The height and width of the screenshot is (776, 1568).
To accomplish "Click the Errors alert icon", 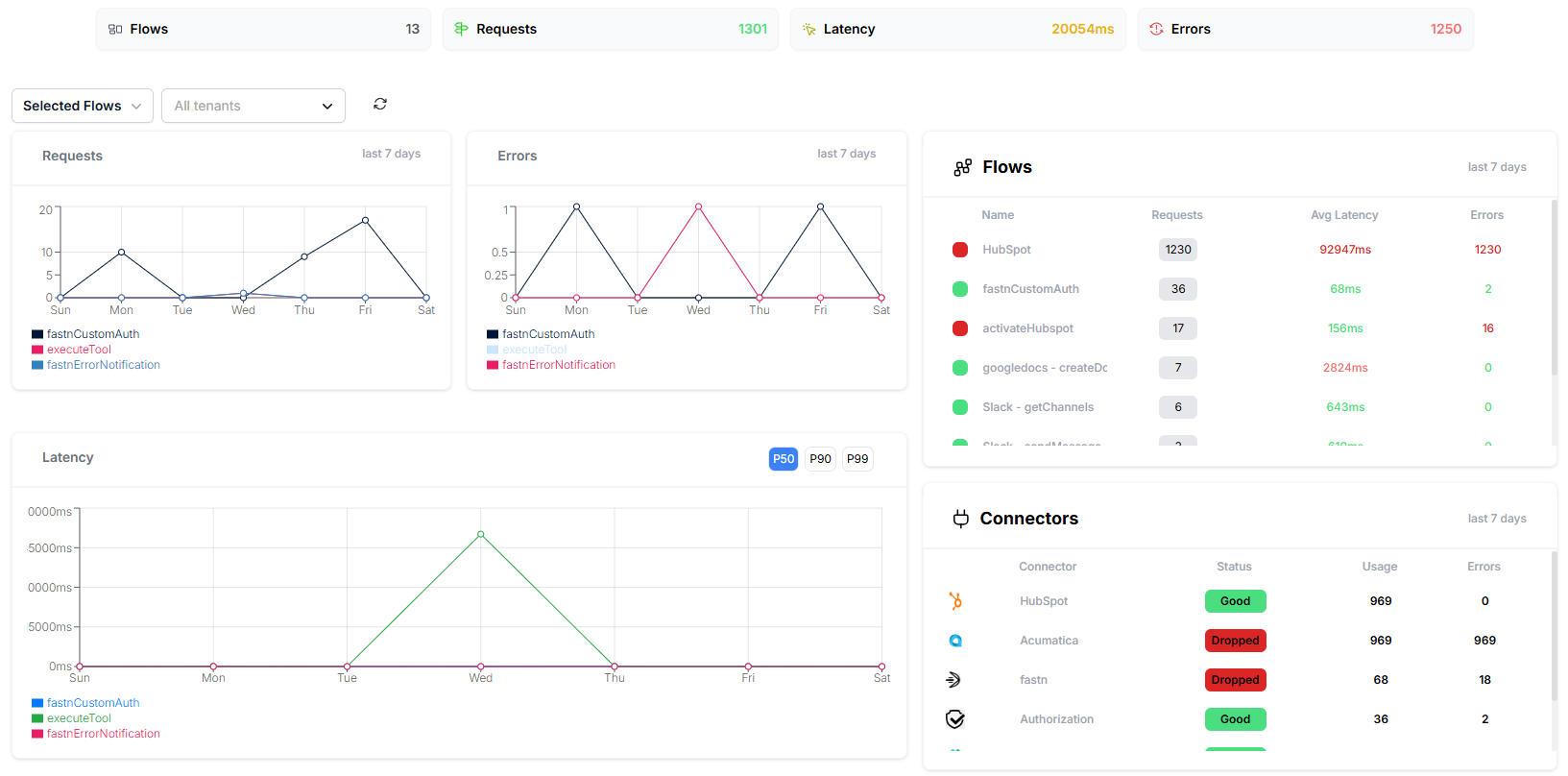I will tap(1156, 29).
